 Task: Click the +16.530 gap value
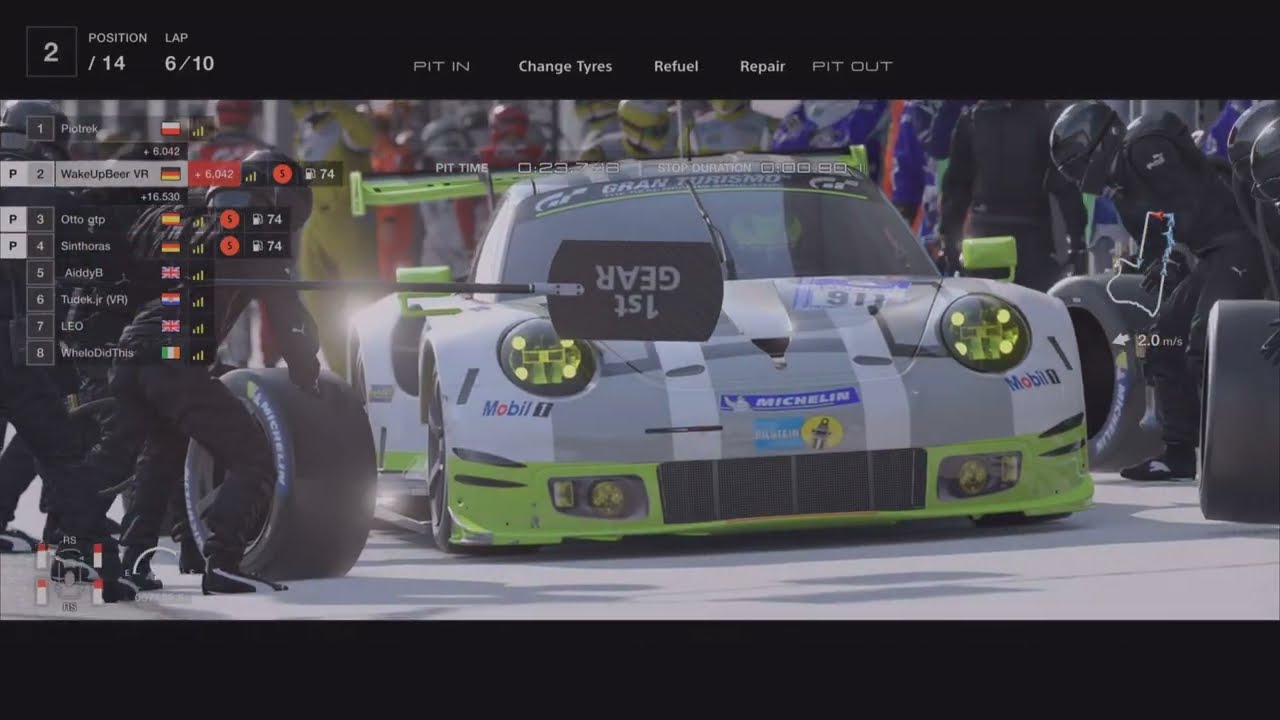pyautogui.click(x=160, y=197)
